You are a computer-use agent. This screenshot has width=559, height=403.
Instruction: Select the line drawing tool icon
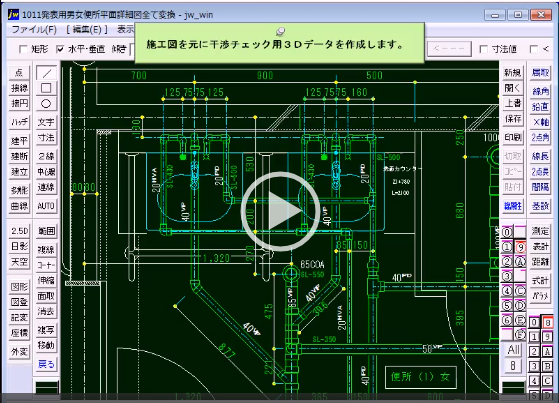[46, 73]
